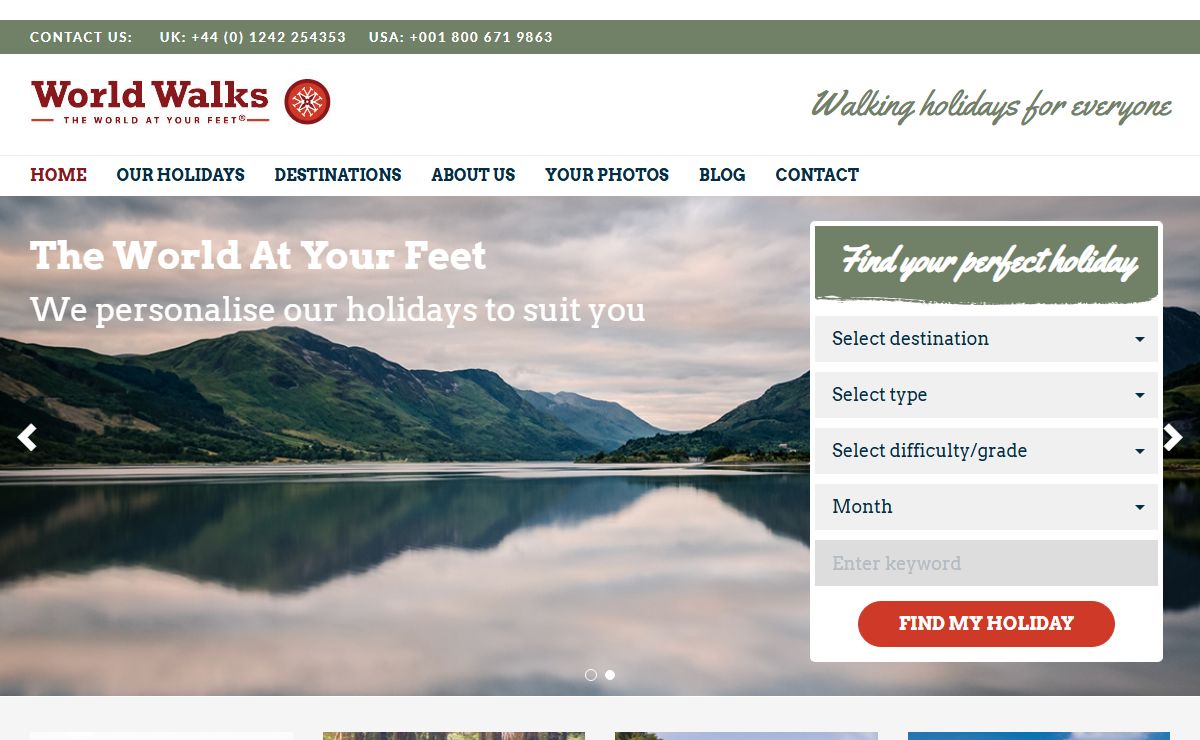Click the red World Walks compass emblem
This screenshot has width=1200, height=740.
pyautogui.click(x=307, y=102)
